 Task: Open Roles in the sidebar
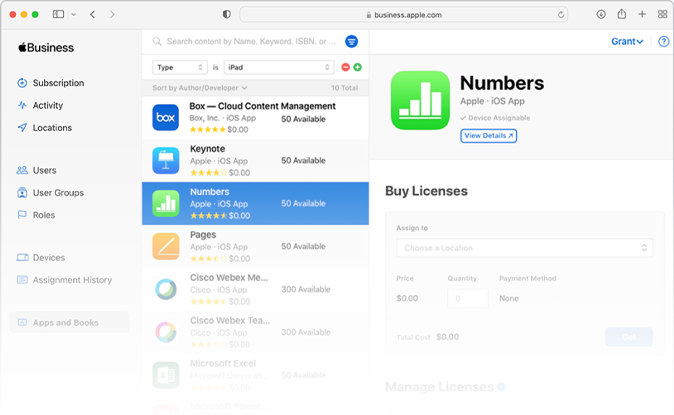pos(44,215)
